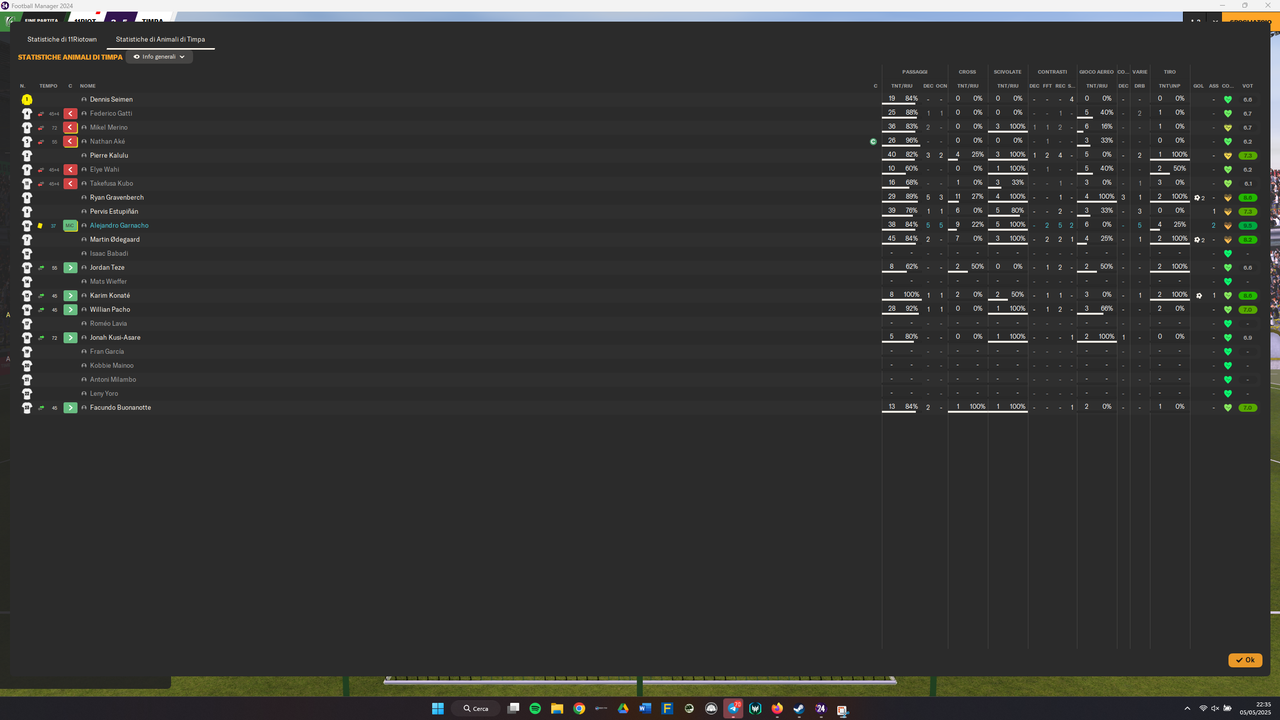Click green substitution-on icon for Karim Konaté
This screenshot has height=720, width=1280.
tap(70, 296)
